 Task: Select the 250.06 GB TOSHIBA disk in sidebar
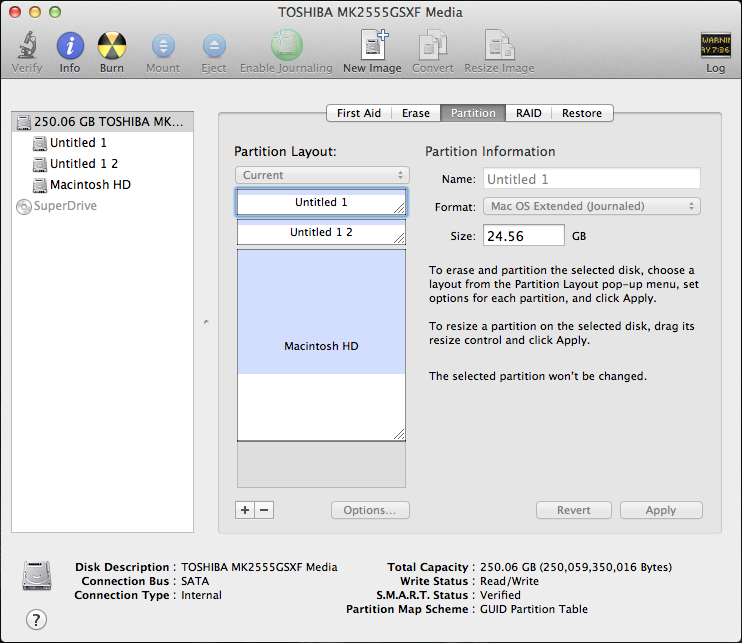(103, 122)
